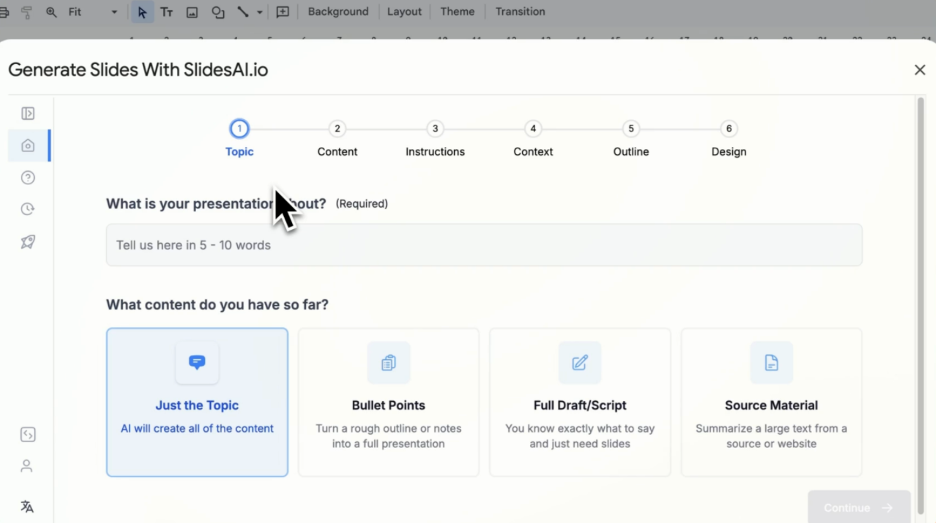Open the Transition option

tap(520, 11)
